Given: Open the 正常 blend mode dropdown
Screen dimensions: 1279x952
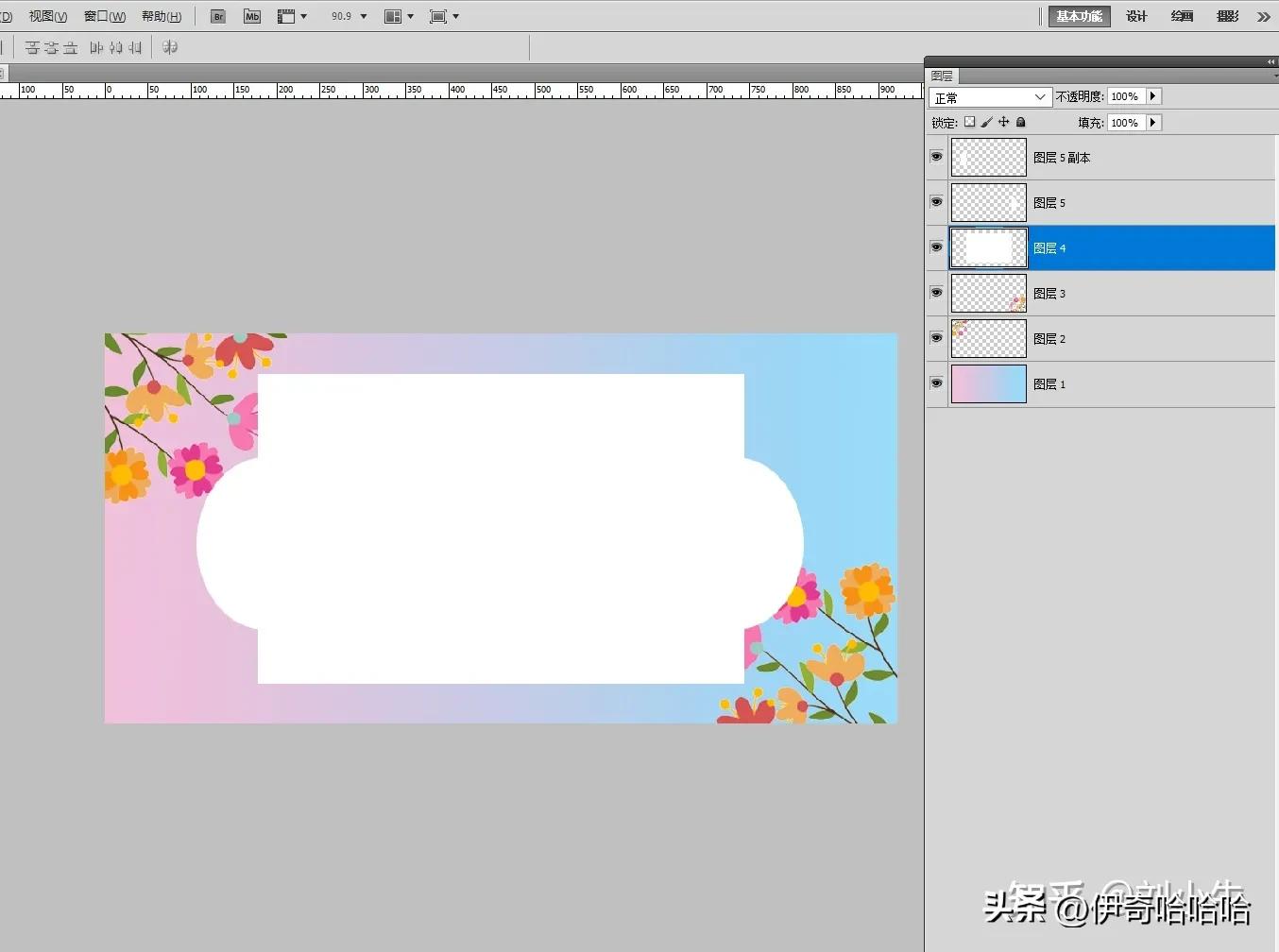Looking at the screenshot, I should tap(990, 97).
